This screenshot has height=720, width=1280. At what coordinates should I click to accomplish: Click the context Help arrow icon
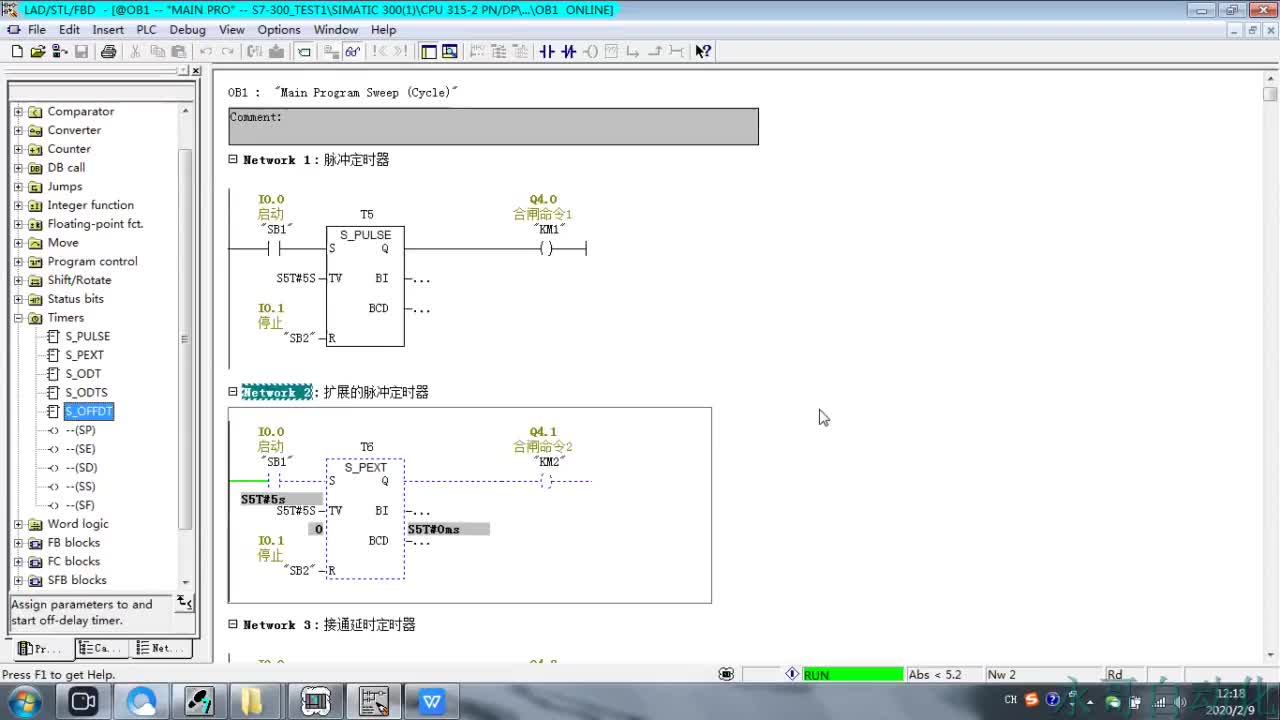(x=703, y=51)
